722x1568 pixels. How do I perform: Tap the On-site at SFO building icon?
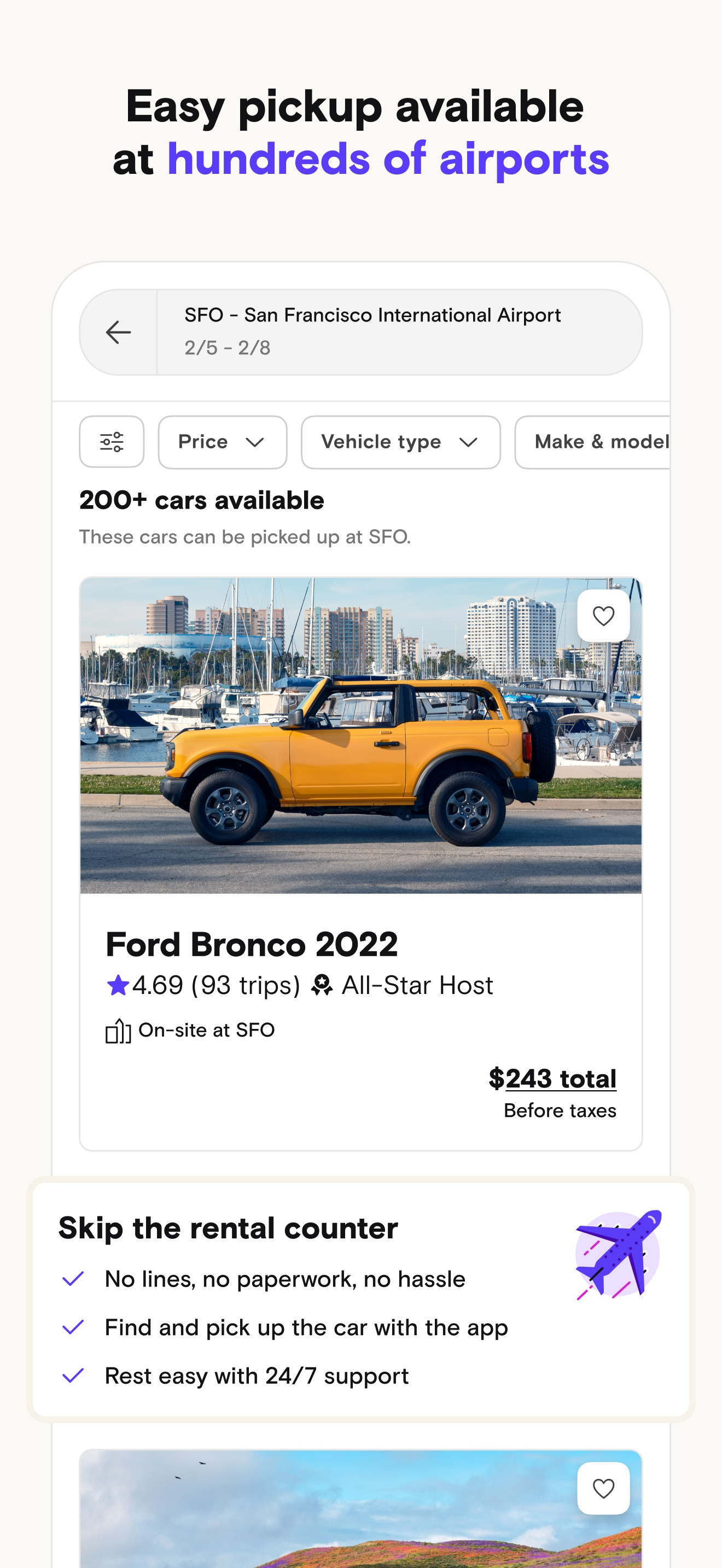pos(118,1031)
